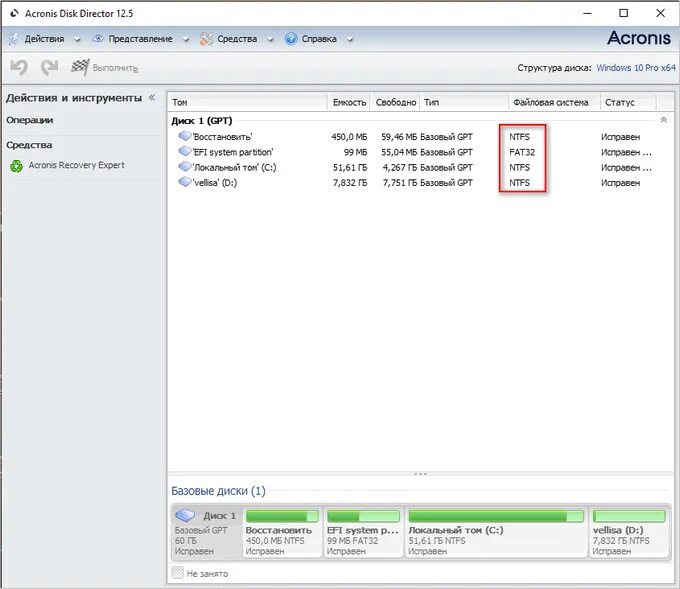
Task: Open the Средства menu
Action: [x=237, y=39]
